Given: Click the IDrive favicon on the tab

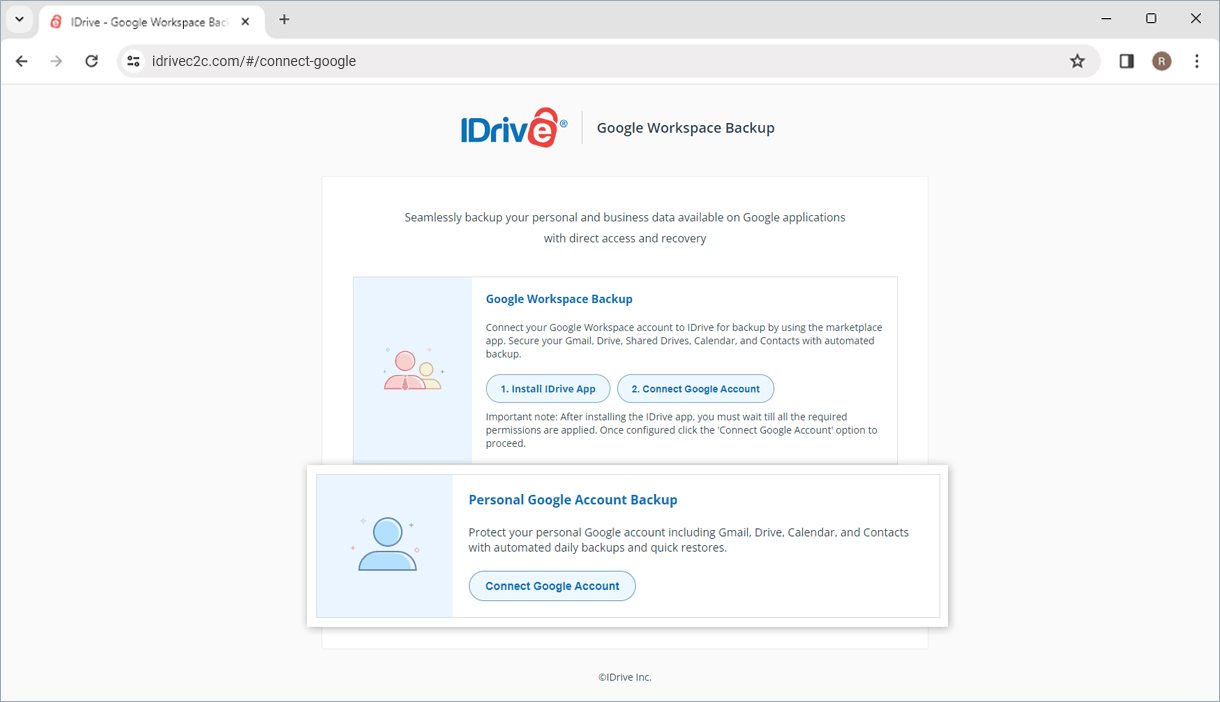Looking at the screenshot, I should 56,21.
